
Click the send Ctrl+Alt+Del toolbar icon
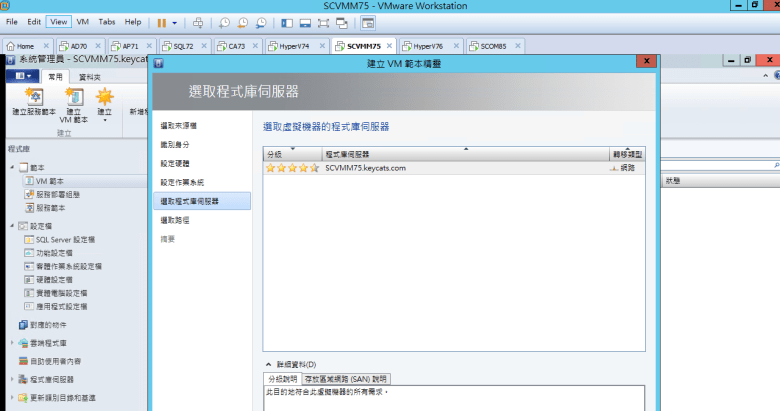click(198, 21)
